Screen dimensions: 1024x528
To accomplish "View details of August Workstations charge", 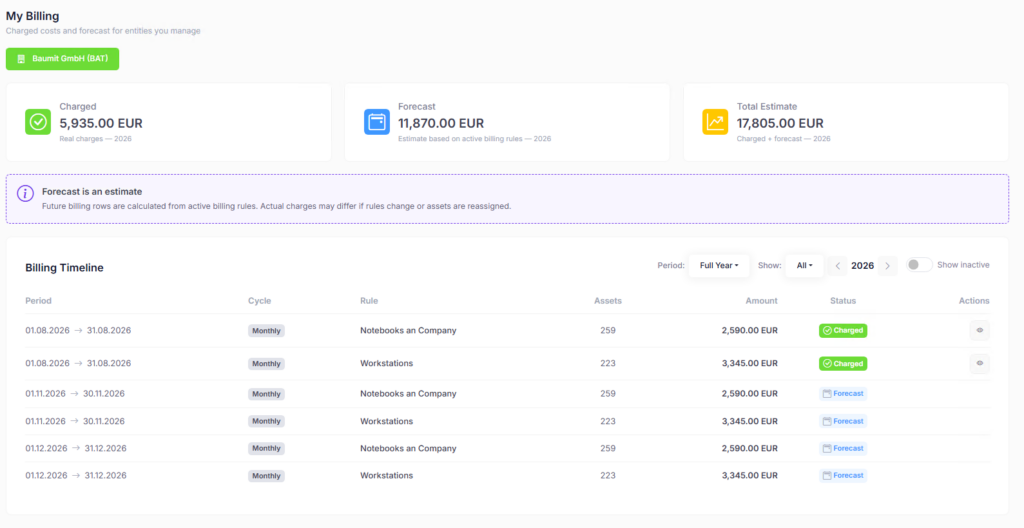I will click(x=980, y=363).
